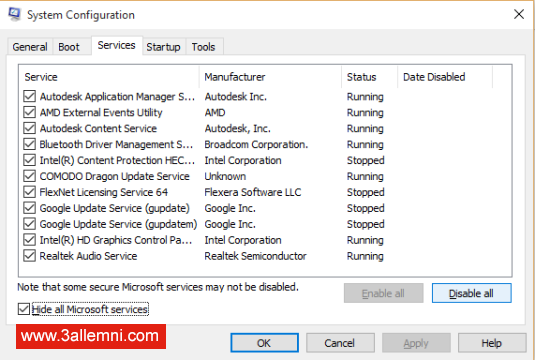Select COMODO Dragon Update Service row text
Viewport: 535px width, 360px height.
tap(115, 176)
